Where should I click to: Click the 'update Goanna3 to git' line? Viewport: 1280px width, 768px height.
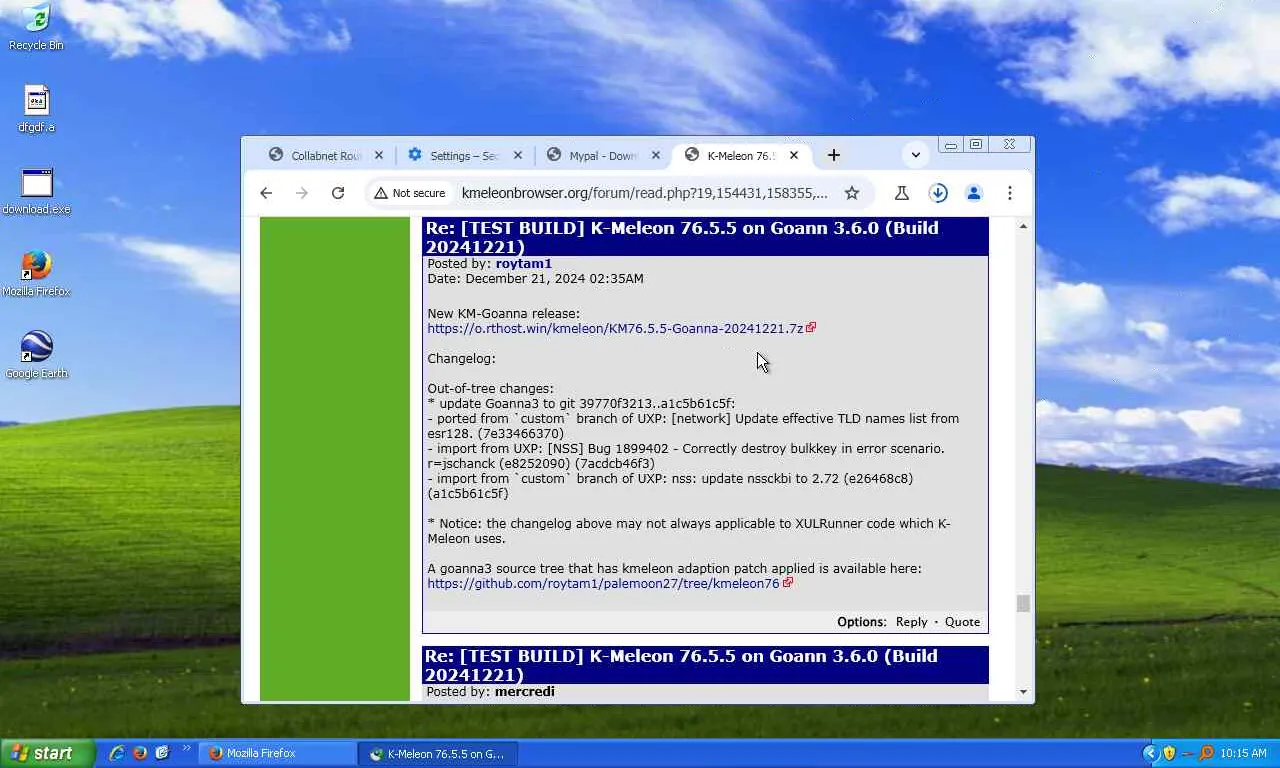tap(581, 404)
